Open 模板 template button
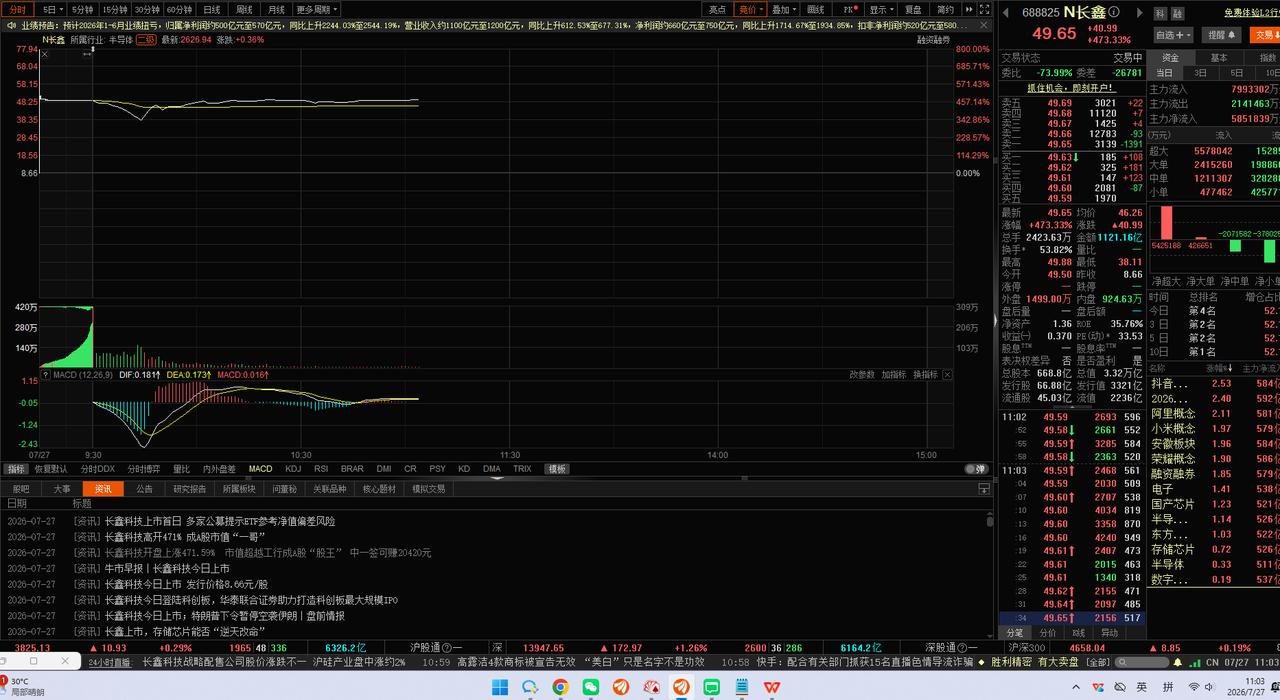 [557, 469]
